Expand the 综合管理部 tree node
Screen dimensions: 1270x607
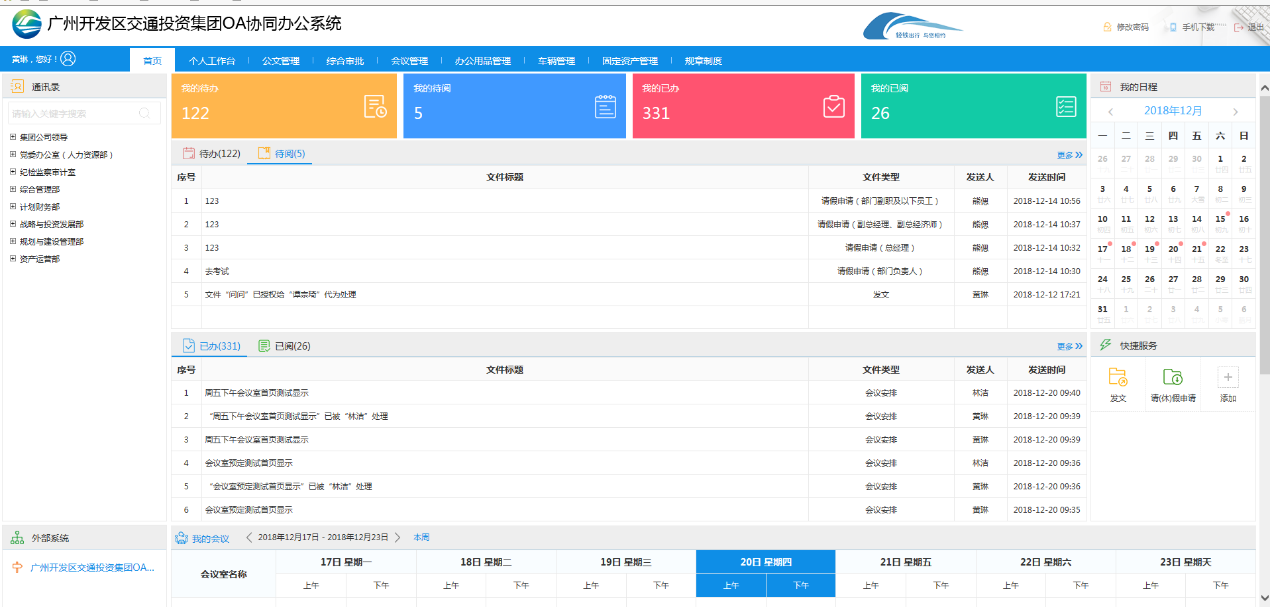[x=13, y=189]
